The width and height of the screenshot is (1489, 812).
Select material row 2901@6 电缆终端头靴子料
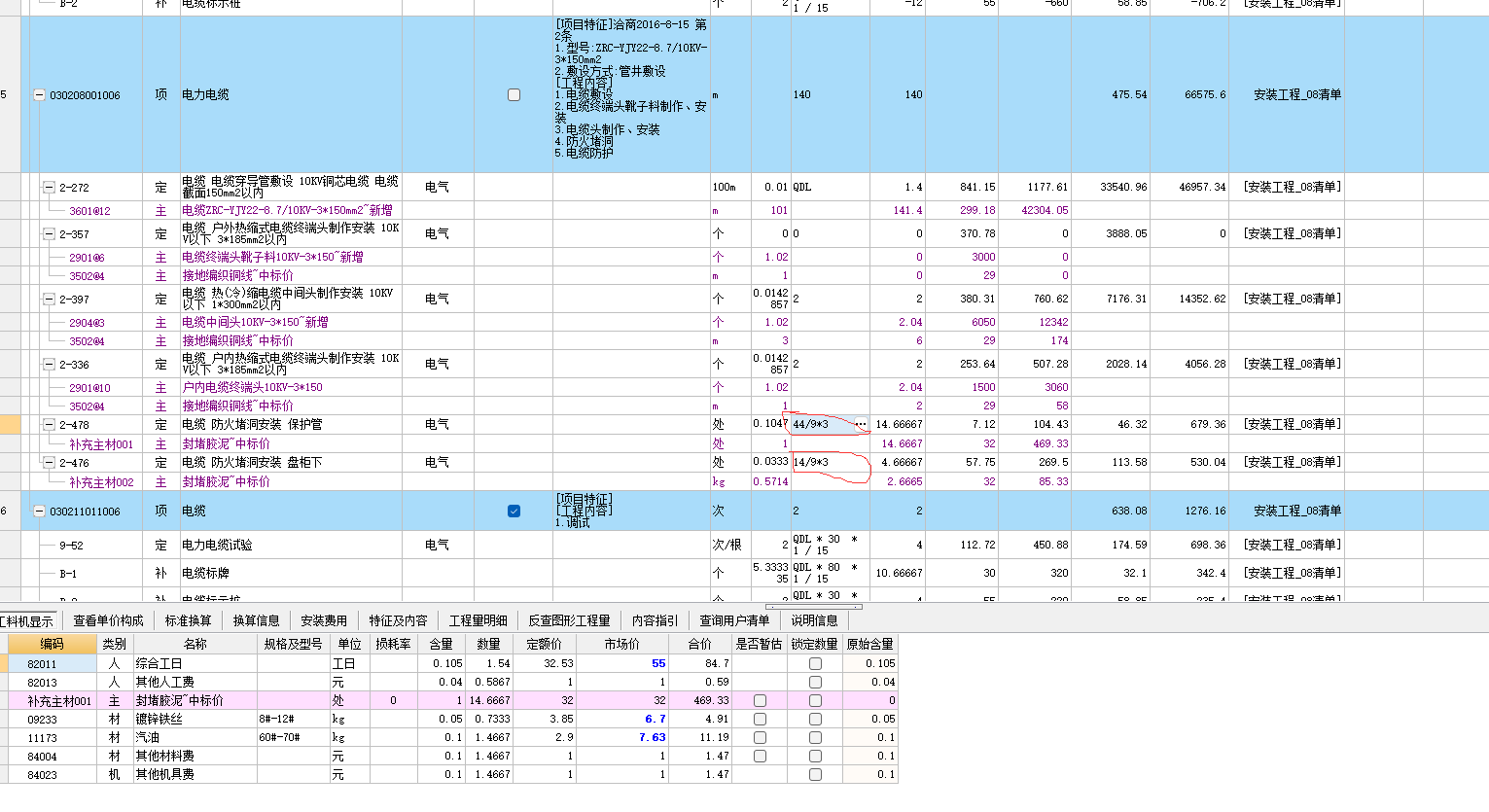pos(272,257)
